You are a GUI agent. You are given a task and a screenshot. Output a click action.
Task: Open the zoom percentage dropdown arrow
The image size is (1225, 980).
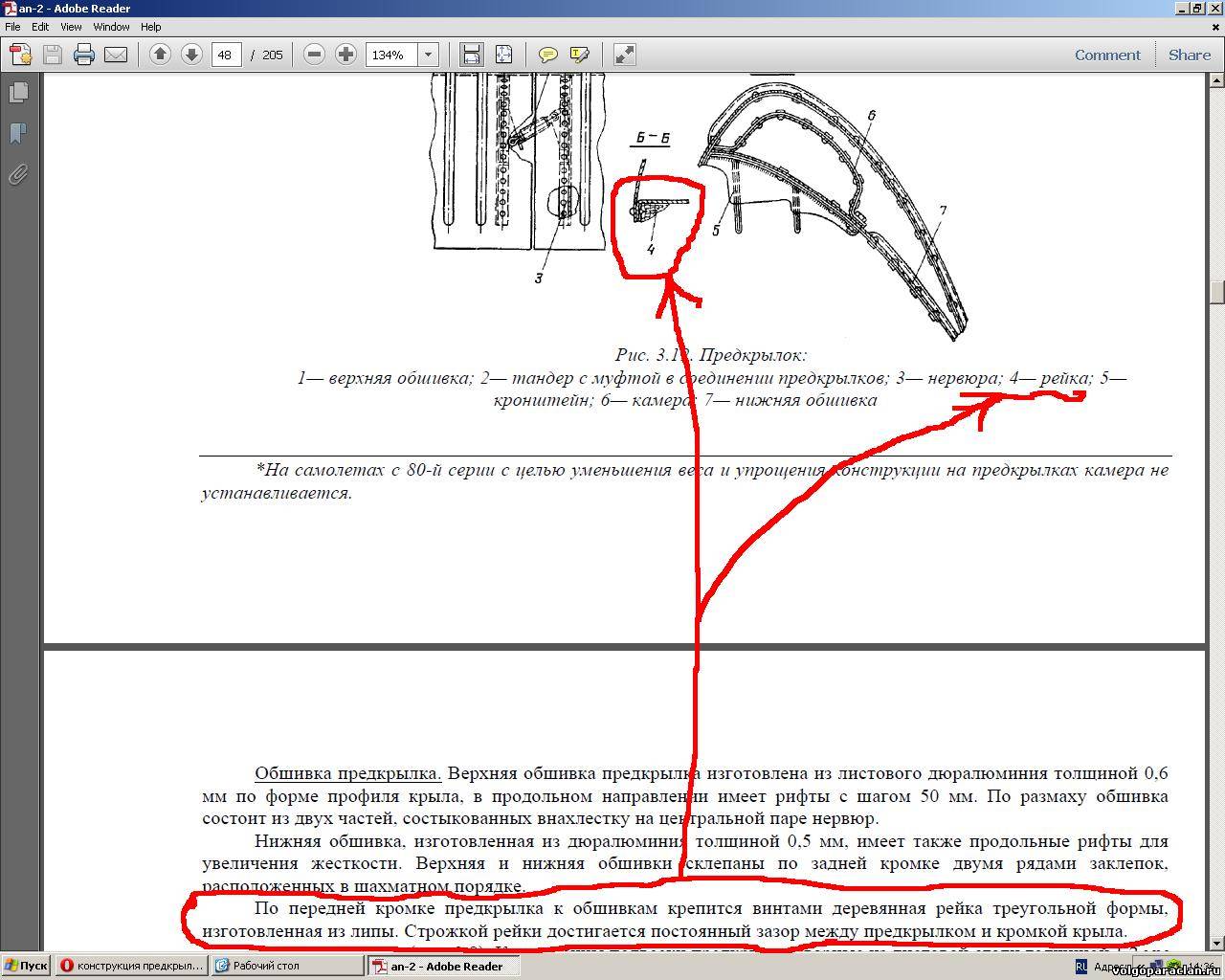pyautogui.click(x=429, y=55)
